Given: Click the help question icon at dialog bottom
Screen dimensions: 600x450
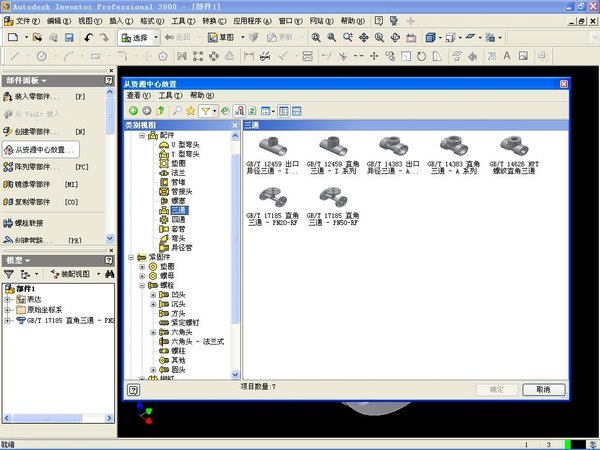Looking at the screenshot, I should pyautogui.click(x=133, y=390).
